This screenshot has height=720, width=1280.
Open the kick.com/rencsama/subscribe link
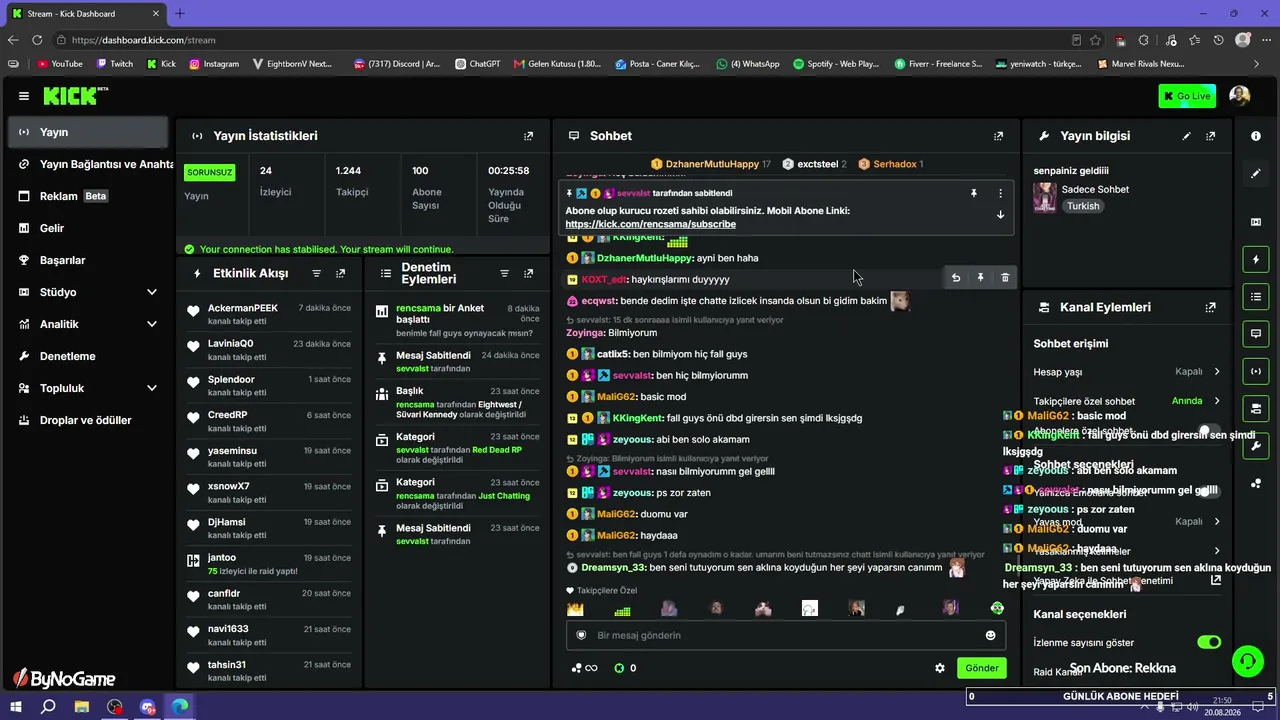click(x=650, y=224)
